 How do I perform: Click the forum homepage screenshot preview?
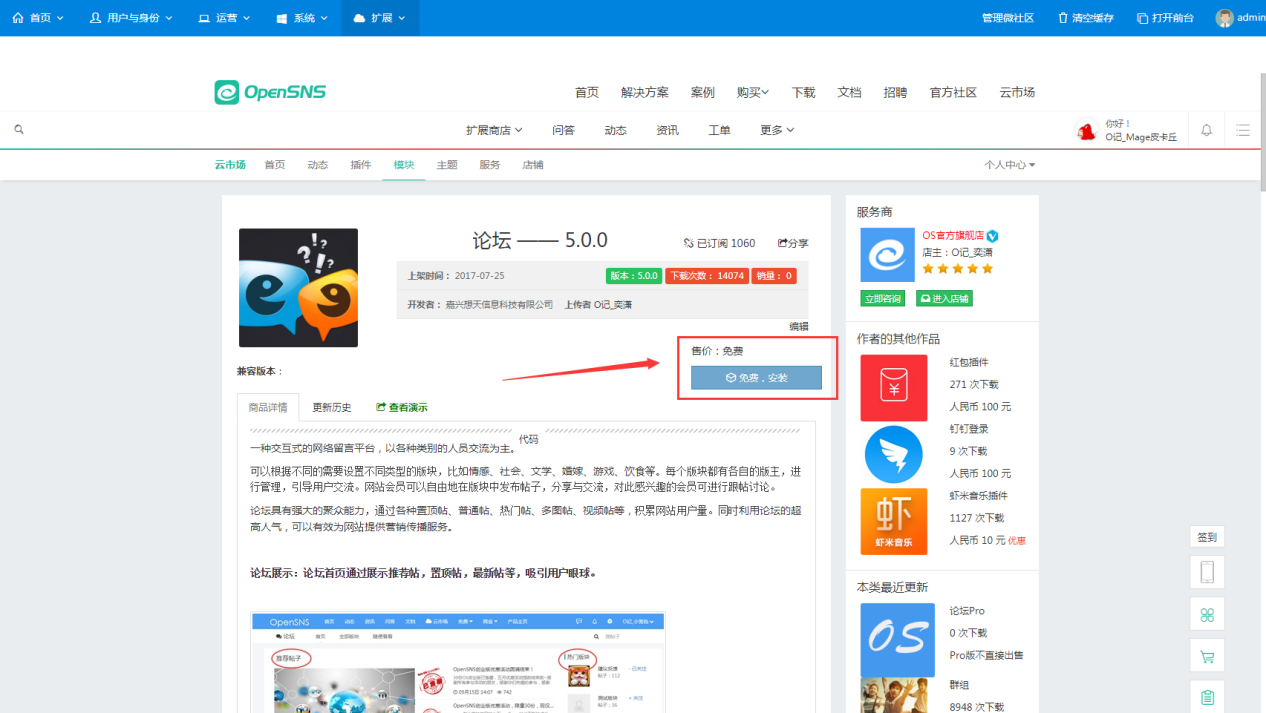[458, 662]
